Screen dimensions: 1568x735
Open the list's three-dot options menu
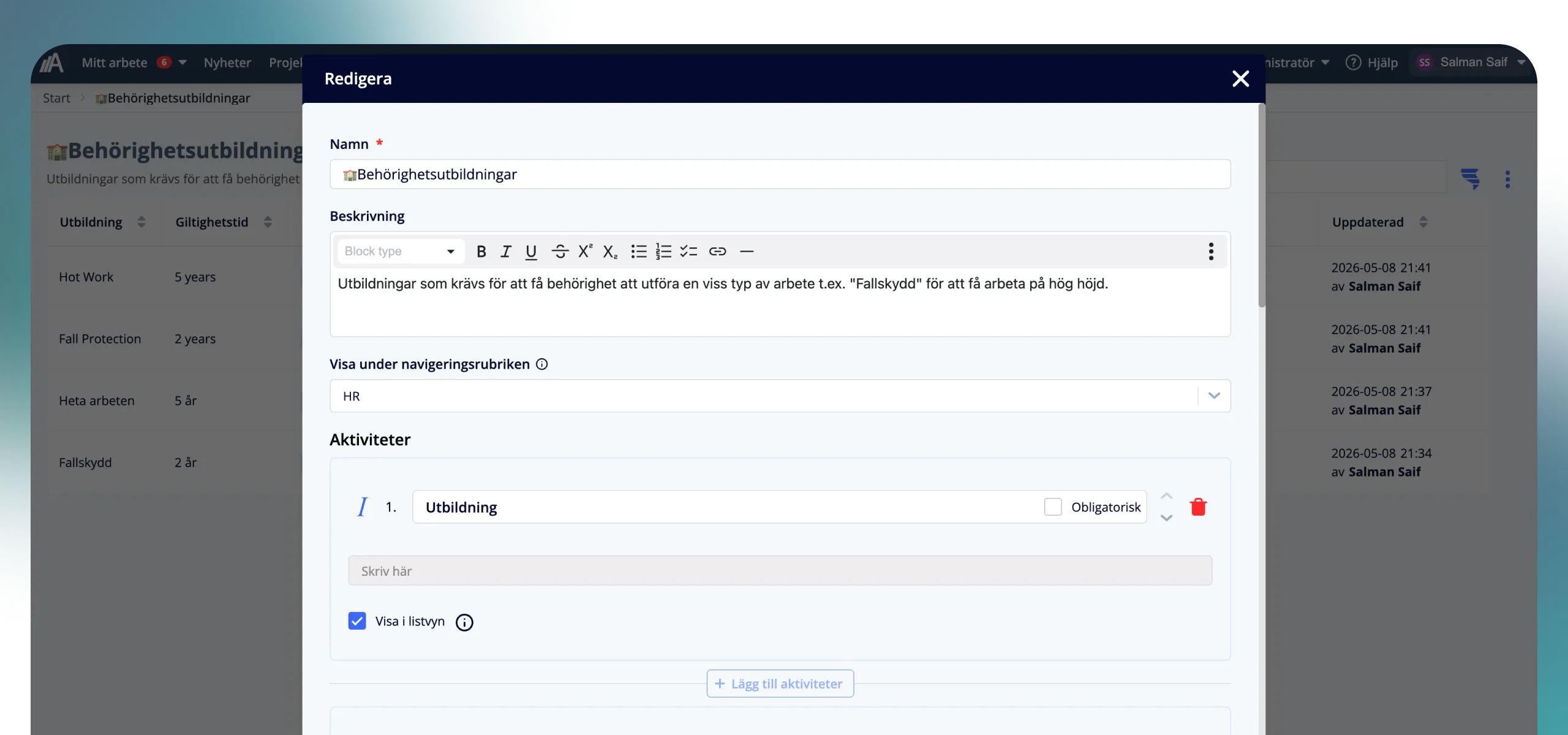coord(1508,179)
